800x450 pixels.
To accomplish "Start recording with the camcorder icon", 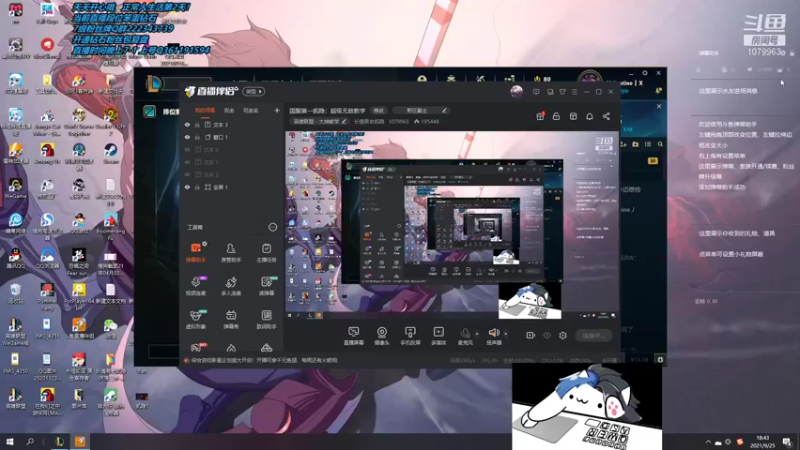I will (531, 335).
